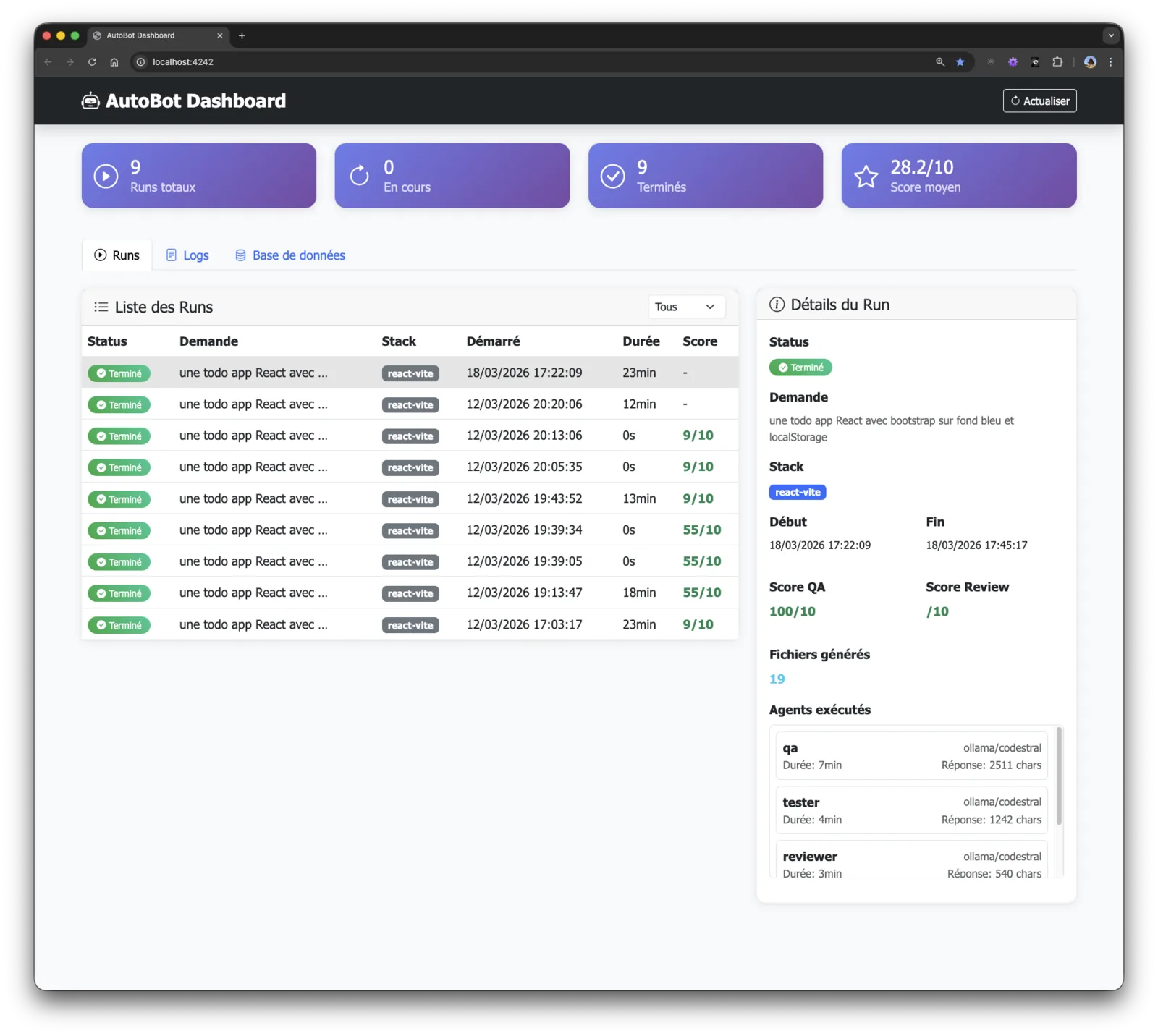The height and width of the screenshot is (1036, 1158).
Task: Click the list icon beside Liste des Runs
Action: [101, 307]
